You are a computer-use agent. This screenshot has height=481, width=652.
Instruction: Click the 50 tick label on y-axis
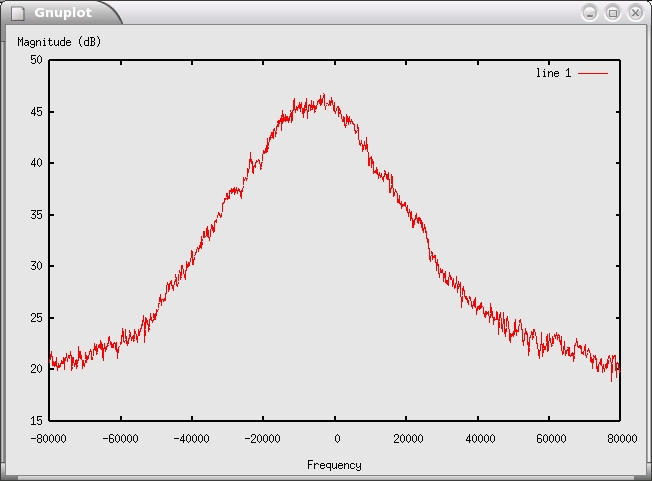36,60
